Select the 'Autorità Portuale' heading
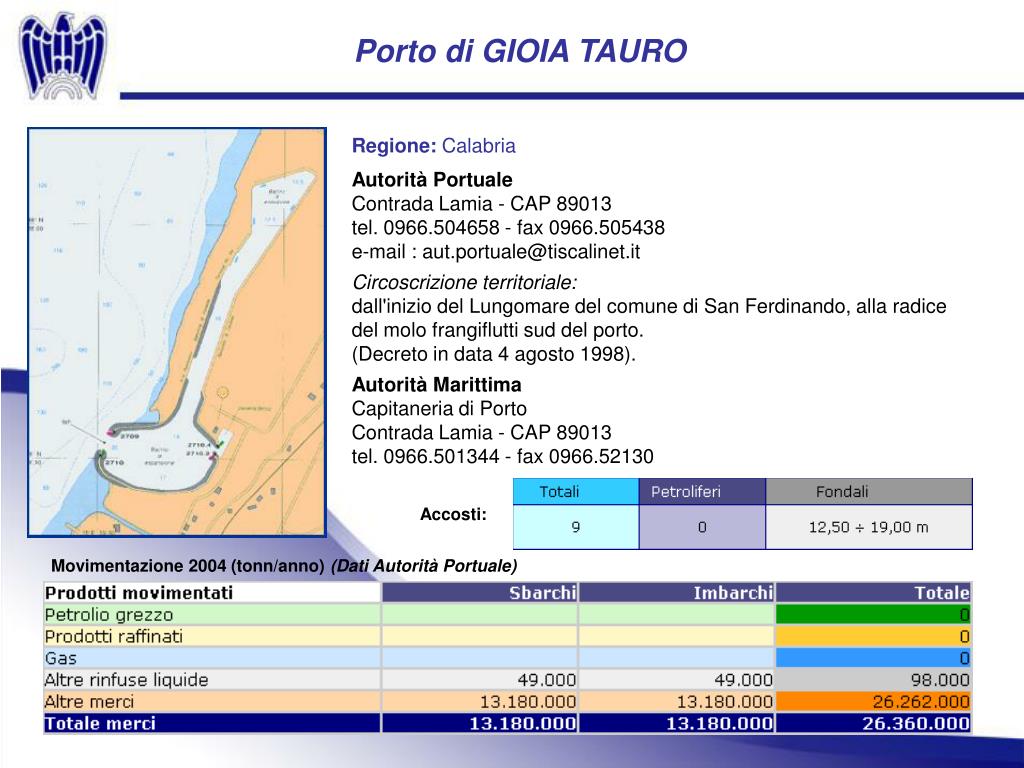1024x768 pixels. pos(432,180)
